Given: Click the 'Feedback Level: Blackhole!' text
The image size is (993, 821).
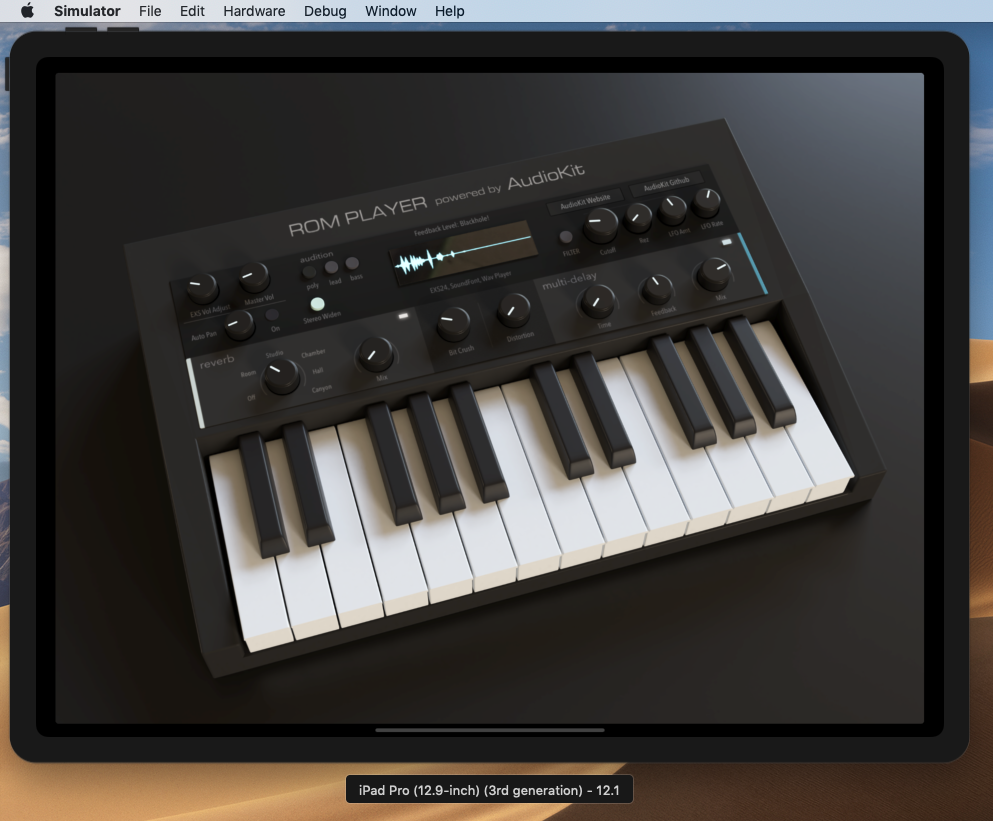Looking at the screenshot, I should coord(452,226).
